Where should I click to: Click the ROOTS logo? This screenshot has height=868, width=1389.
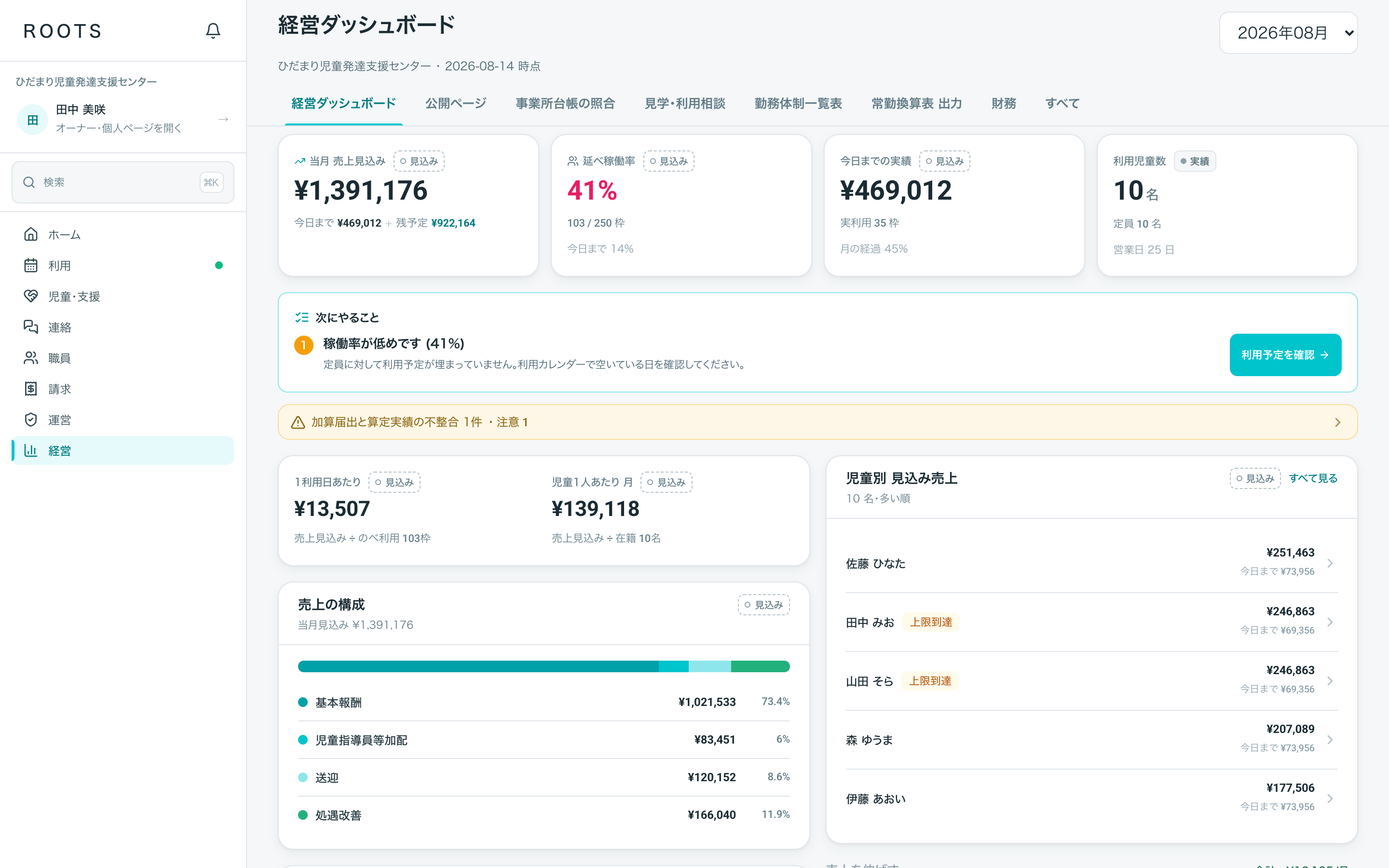[x=63, y=31]
